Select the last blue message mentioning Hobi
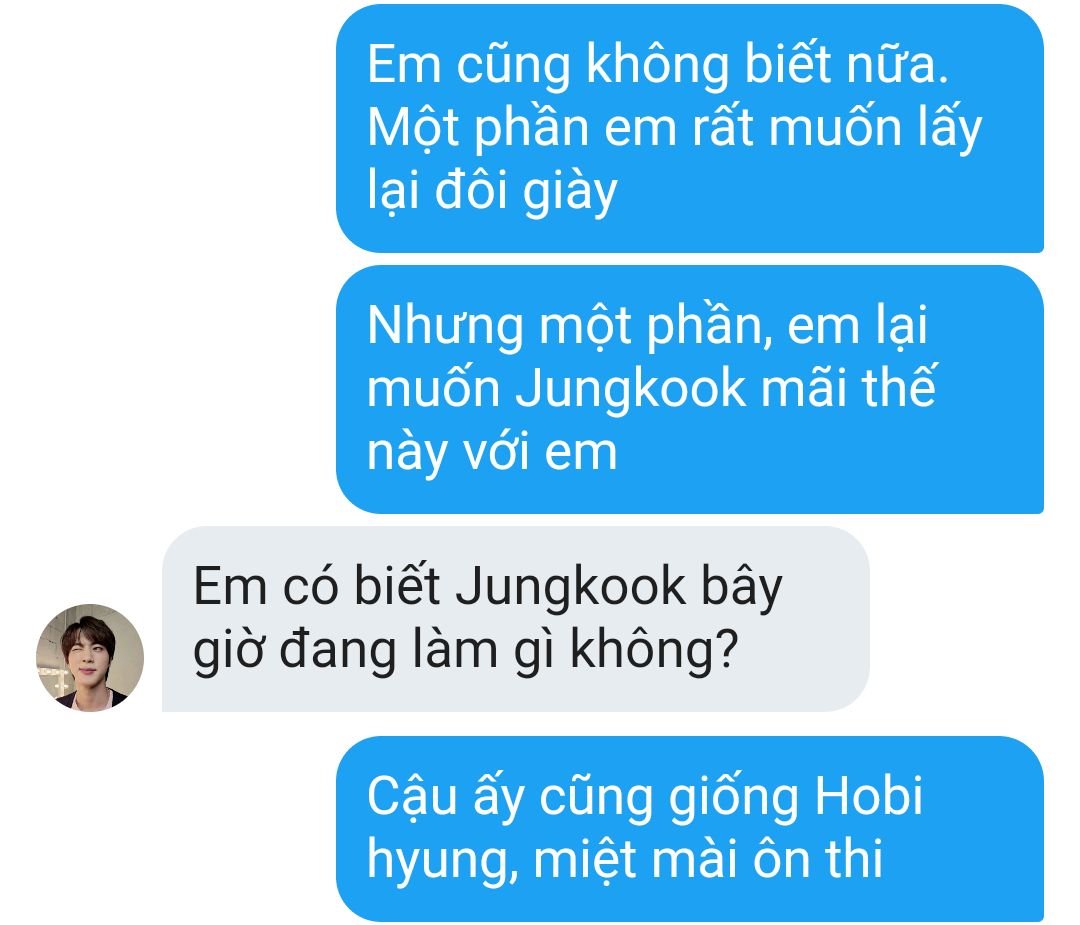The width and height of the screenshot is (1080, 925). point(689,829)
